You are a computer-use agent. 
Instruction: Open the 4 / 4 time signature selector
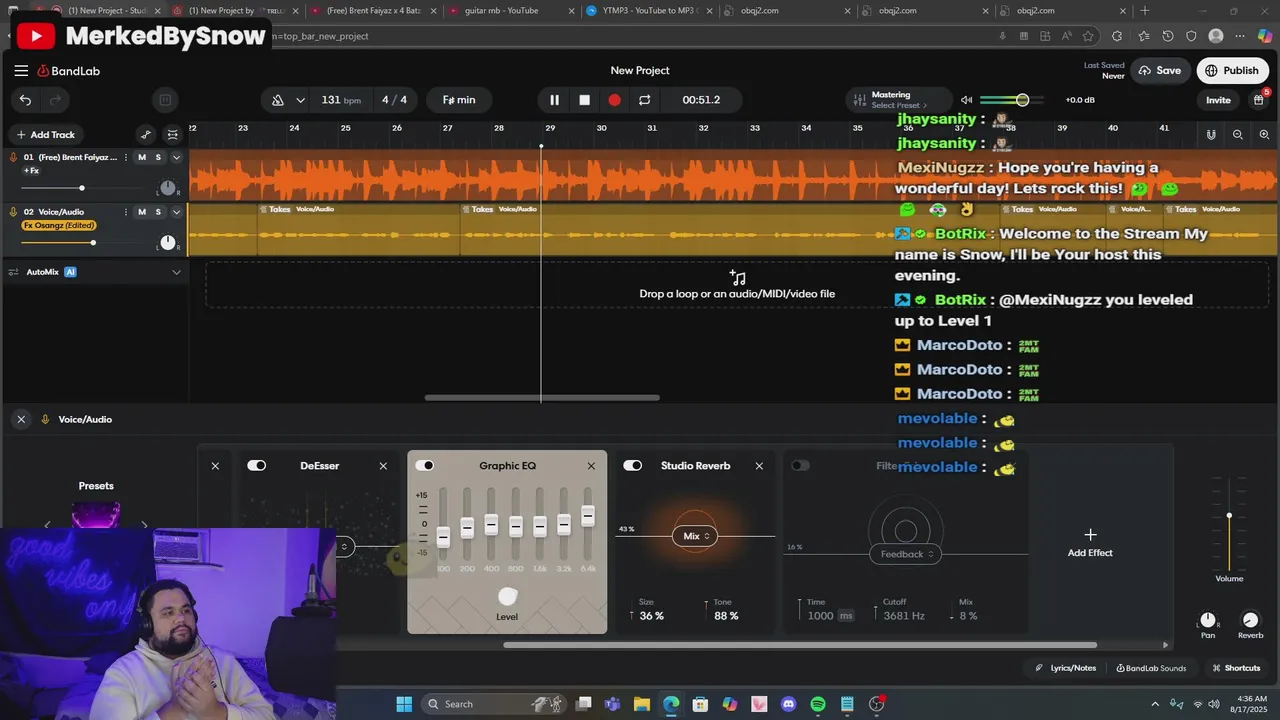click(395, 100)
